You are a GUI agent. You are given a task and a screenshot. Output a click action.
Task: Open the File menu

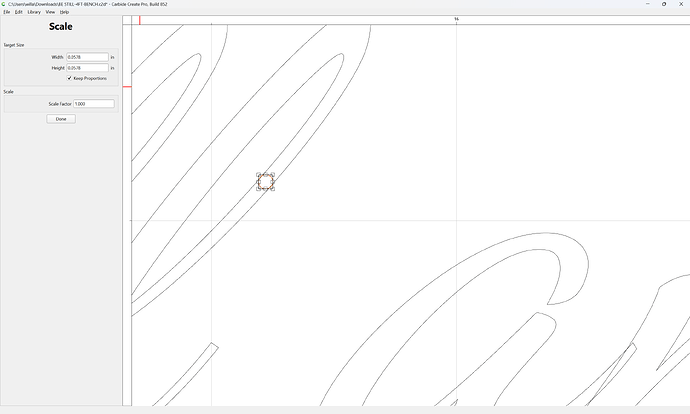pos(7,12)
